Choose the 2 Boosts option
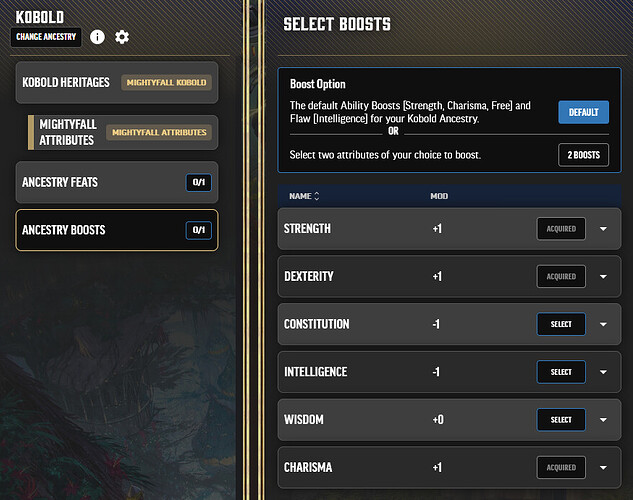633x500 pixels. tap(583, 155)
